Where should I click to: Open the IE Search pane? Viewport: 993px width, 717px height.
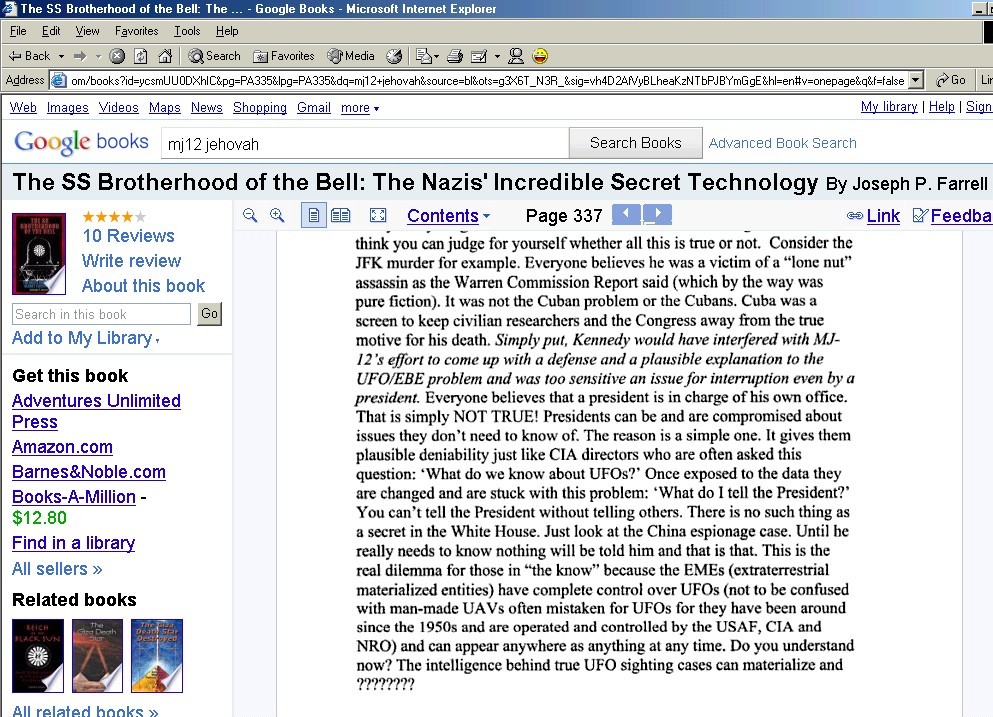coord(215,56)
